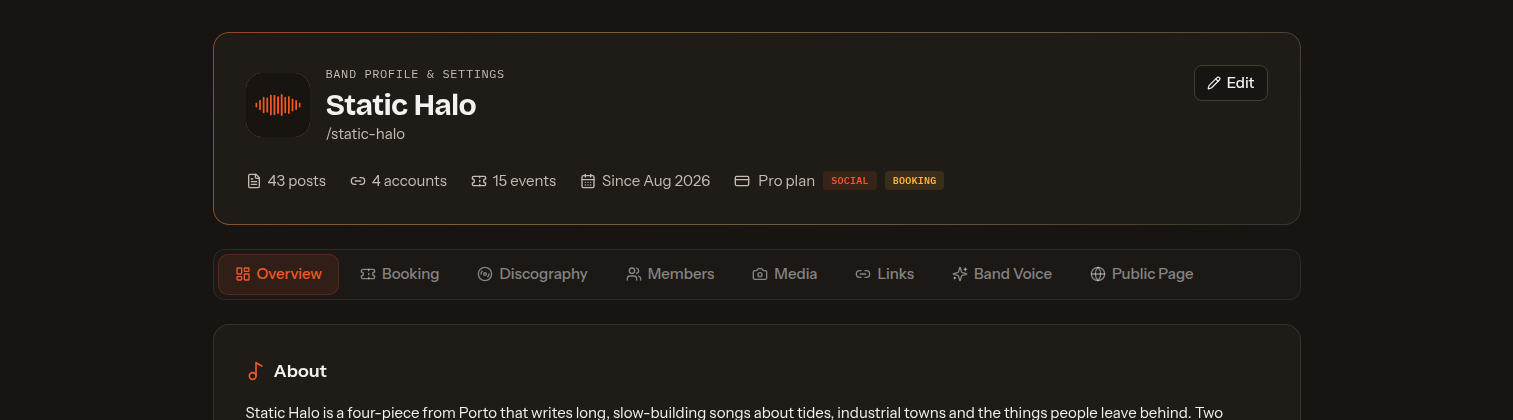
Task: Click the posts document icon
Action: [x=254, y=181]
